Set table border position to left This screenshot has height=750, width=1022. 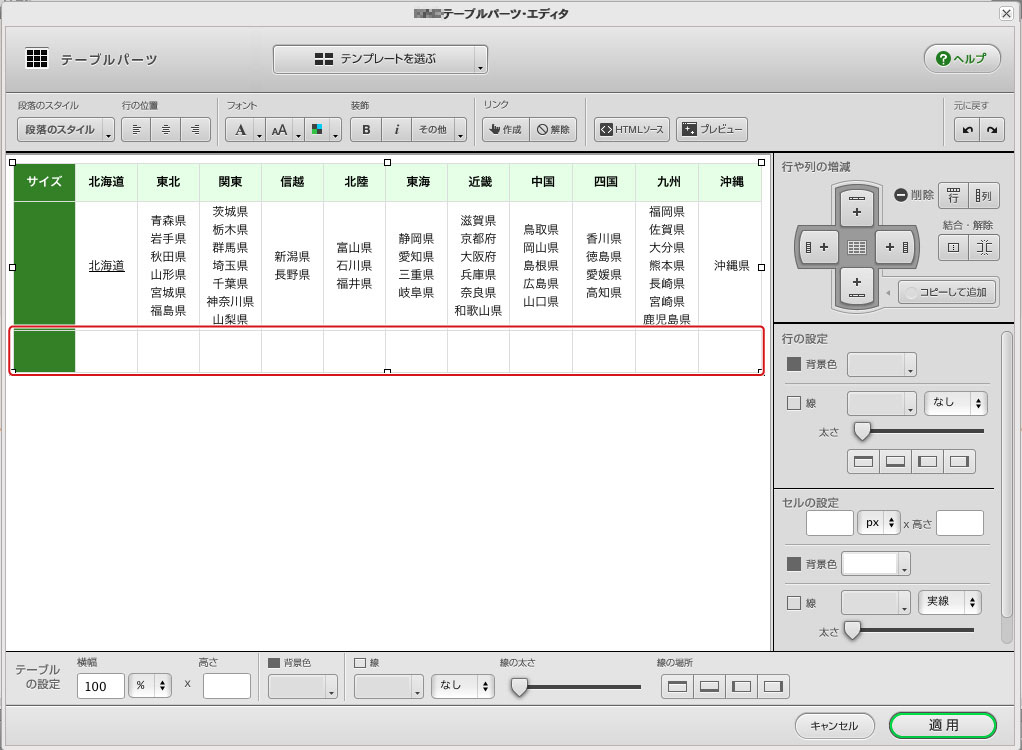tap(741, 686)
